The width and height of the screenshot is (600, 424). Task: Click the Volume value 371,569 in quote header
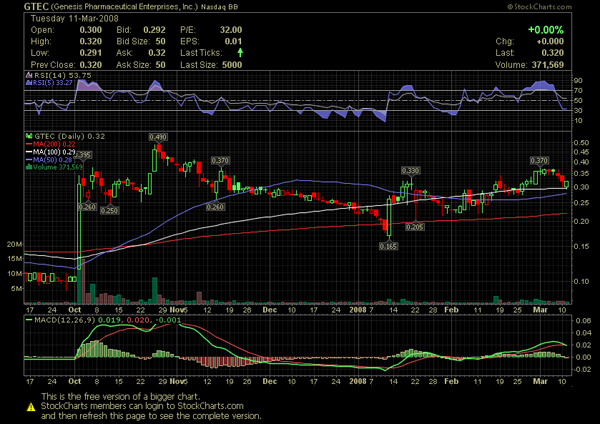(548, 65)
